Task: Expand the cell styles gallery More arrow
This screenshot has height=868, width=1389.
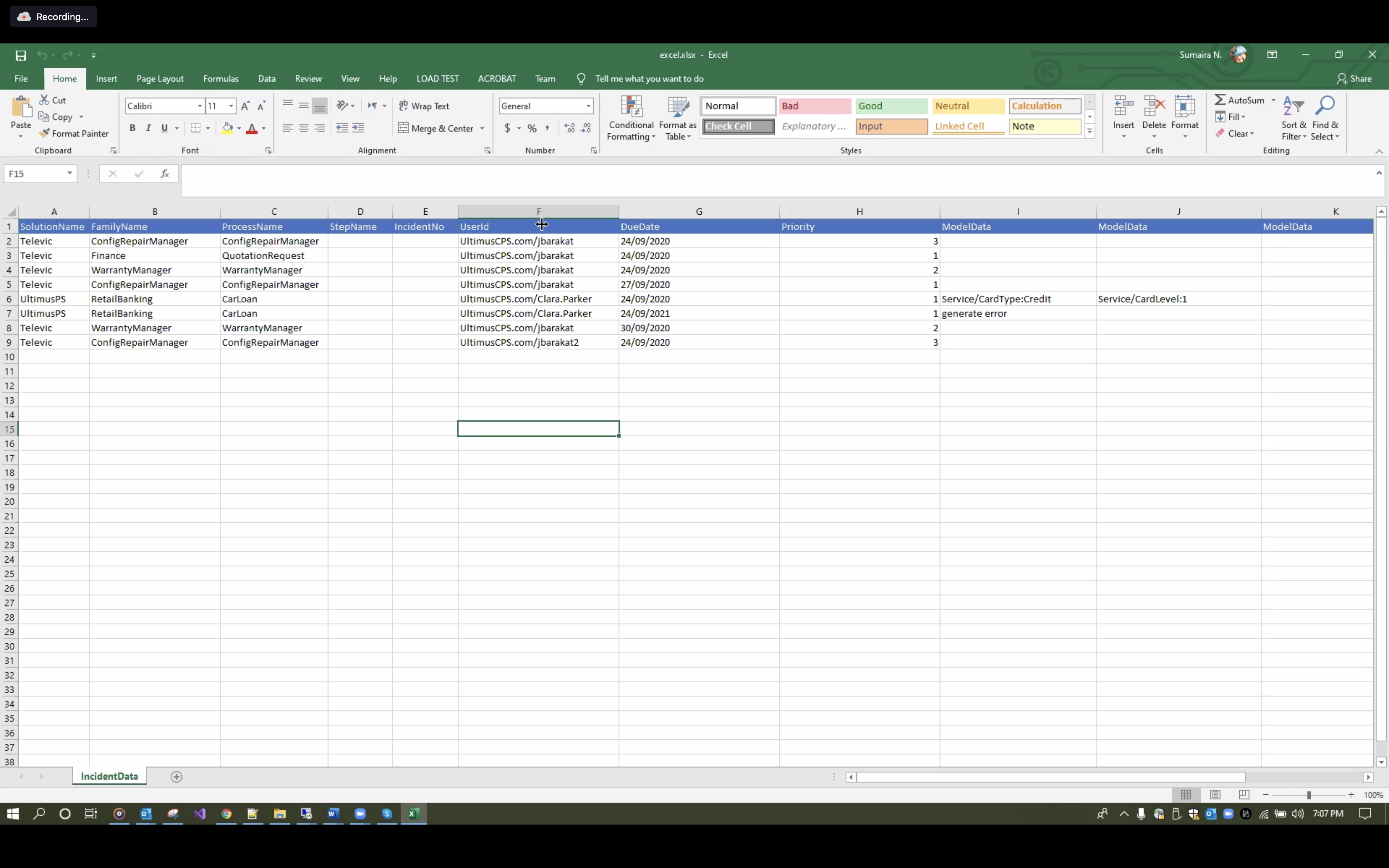Action: coord(1089,131)
